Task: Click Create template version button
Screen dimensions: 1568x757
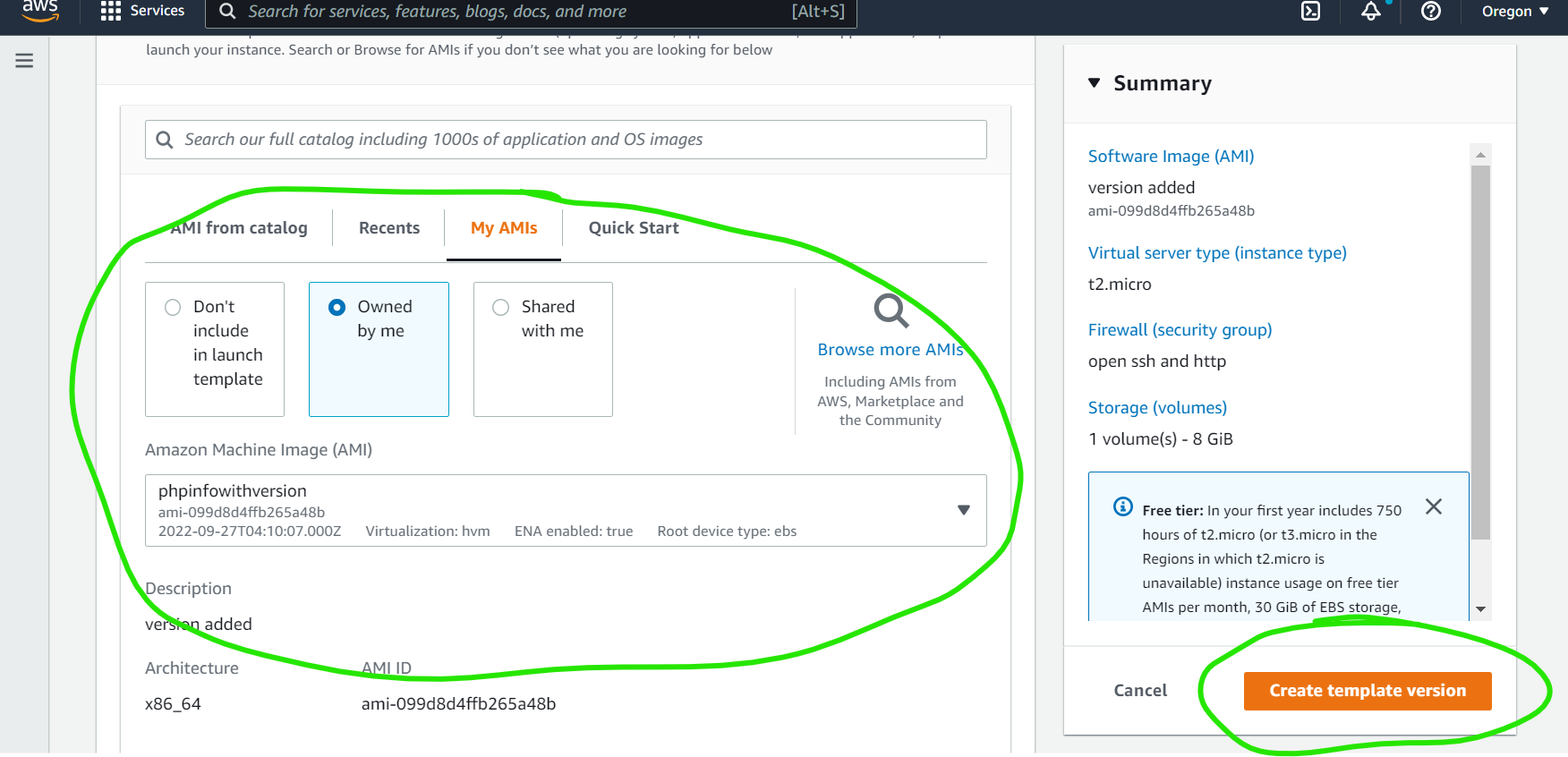Action: tap(1367, 691)
